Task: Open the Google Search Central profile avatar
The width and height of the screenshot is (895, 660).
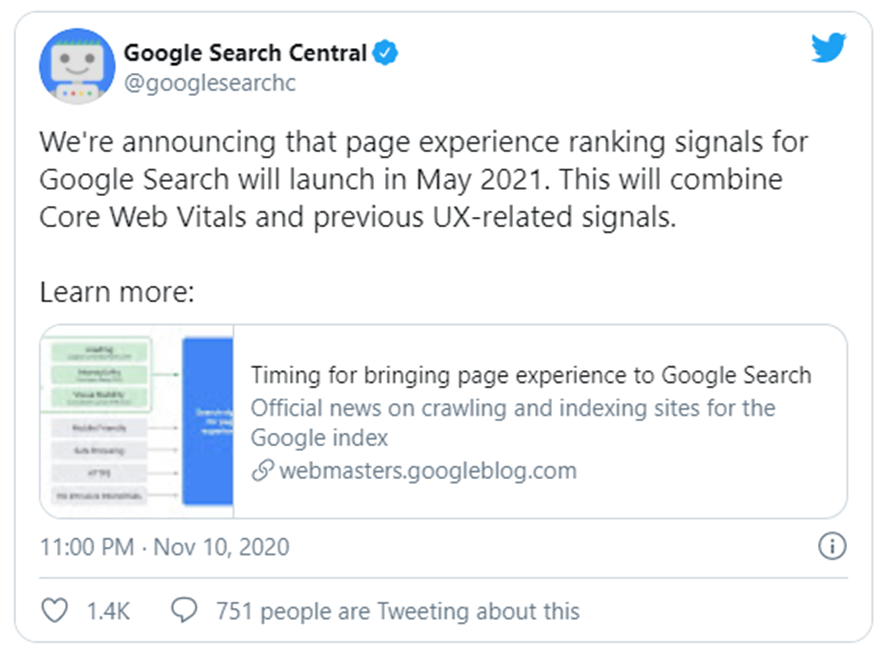Action: click(77, 66)
